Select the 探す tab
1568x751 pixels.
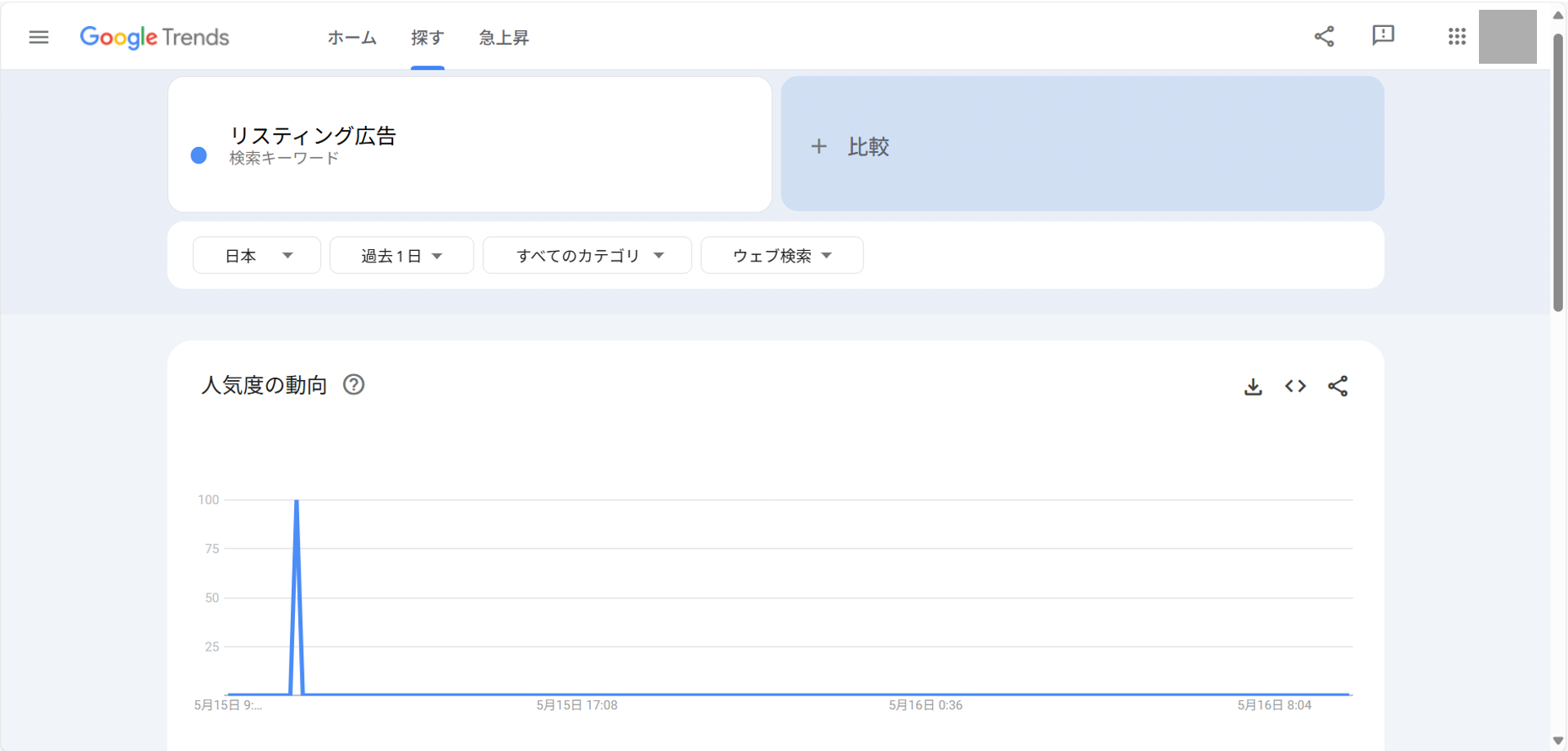(427, 38)
